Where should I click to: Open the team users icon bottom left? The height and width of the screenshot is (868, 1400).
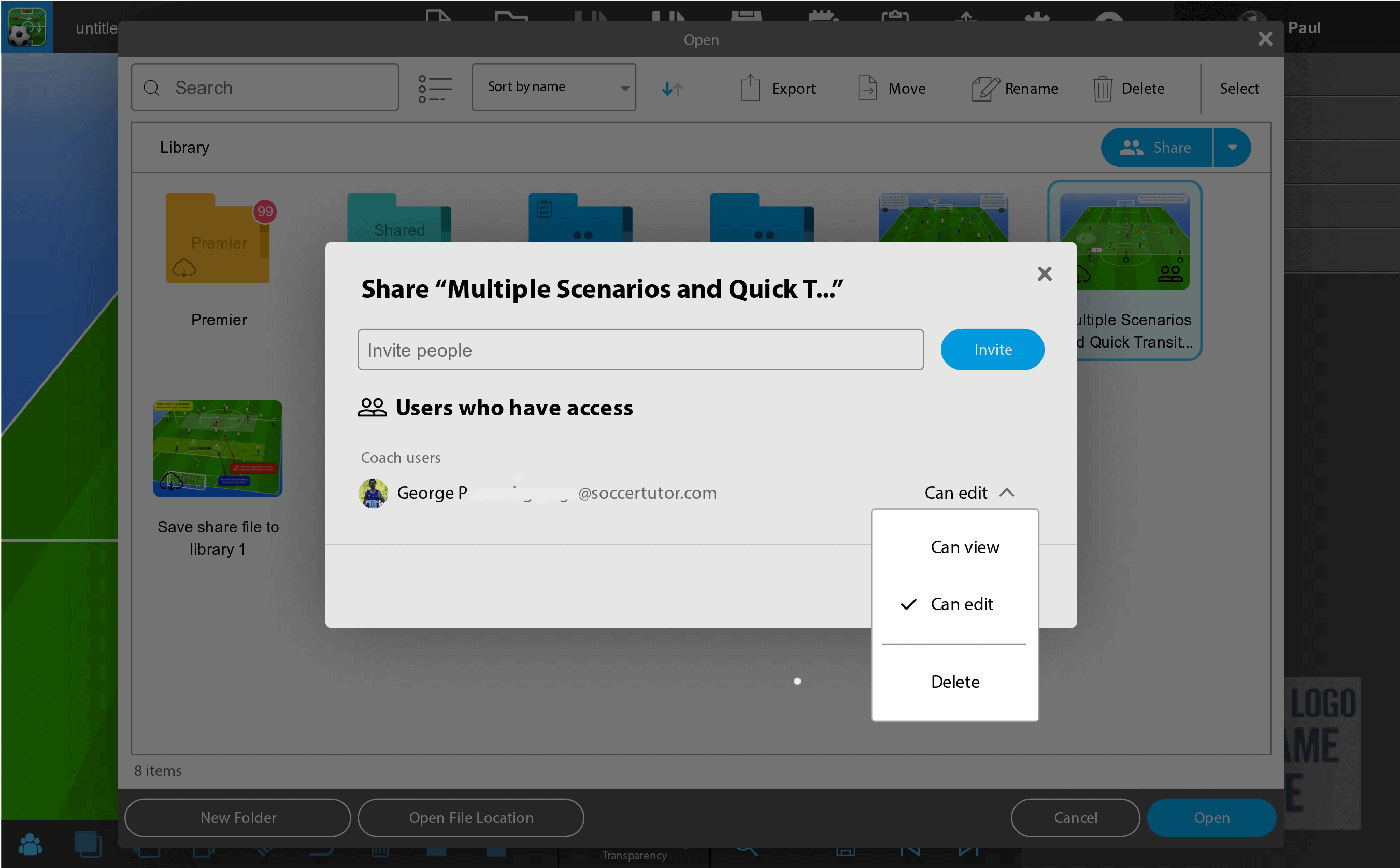(30, 844)
